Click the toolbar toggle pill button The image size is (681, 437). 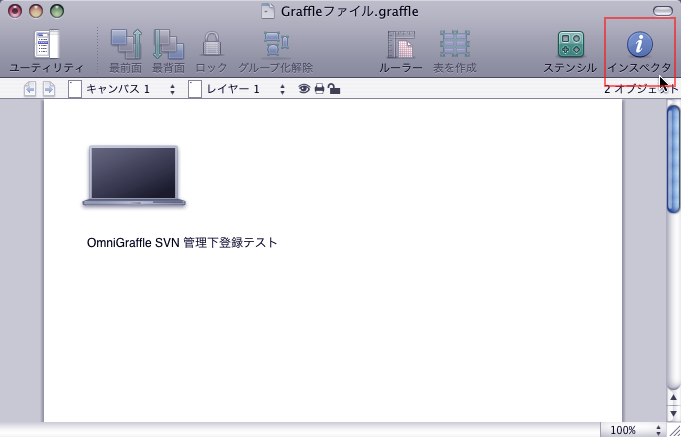coord(662,11)
